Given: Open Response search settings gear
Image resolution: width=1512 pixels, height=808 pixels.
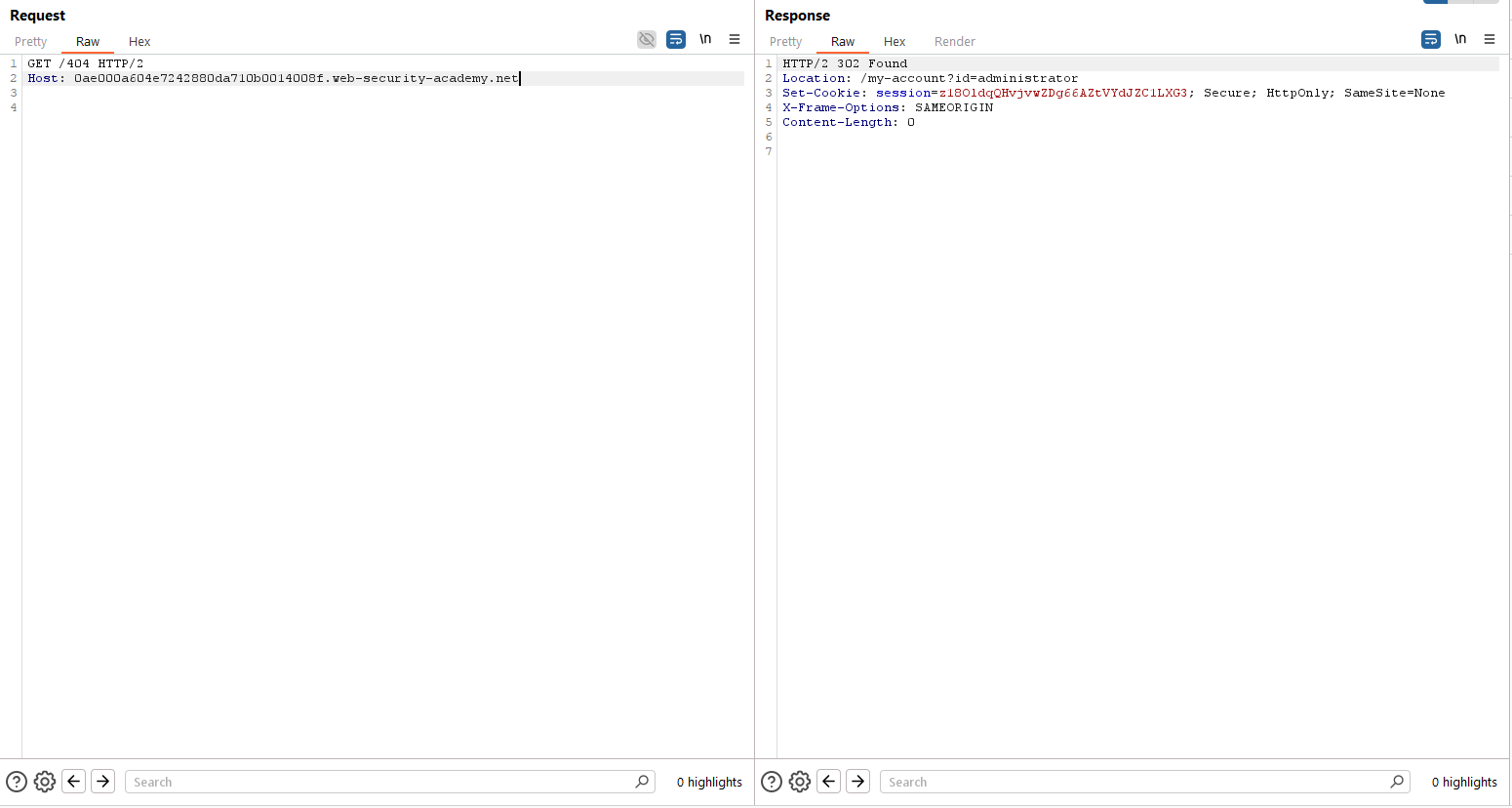Looking at the screenshot, I should click(x=800, y=782).
